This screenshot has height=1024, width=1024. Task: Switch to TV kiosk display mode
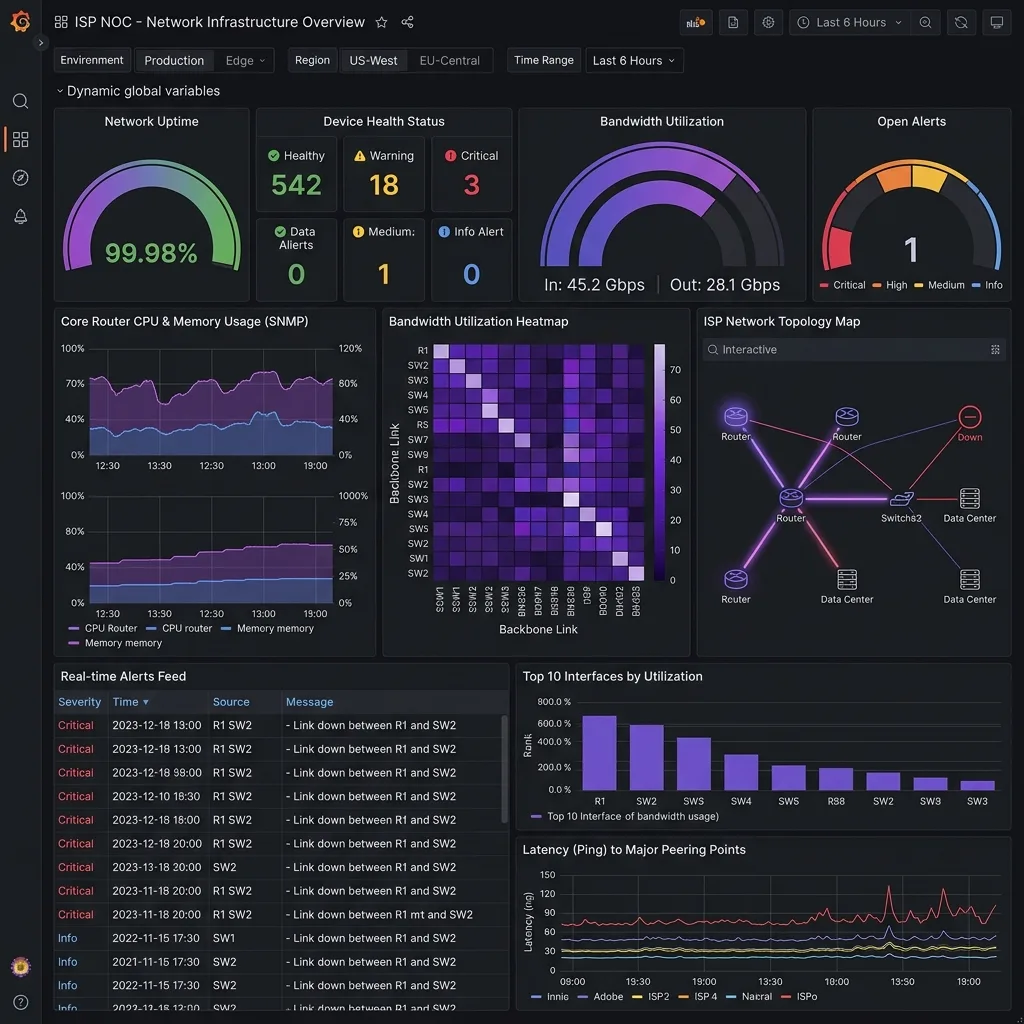click(997, 22)
